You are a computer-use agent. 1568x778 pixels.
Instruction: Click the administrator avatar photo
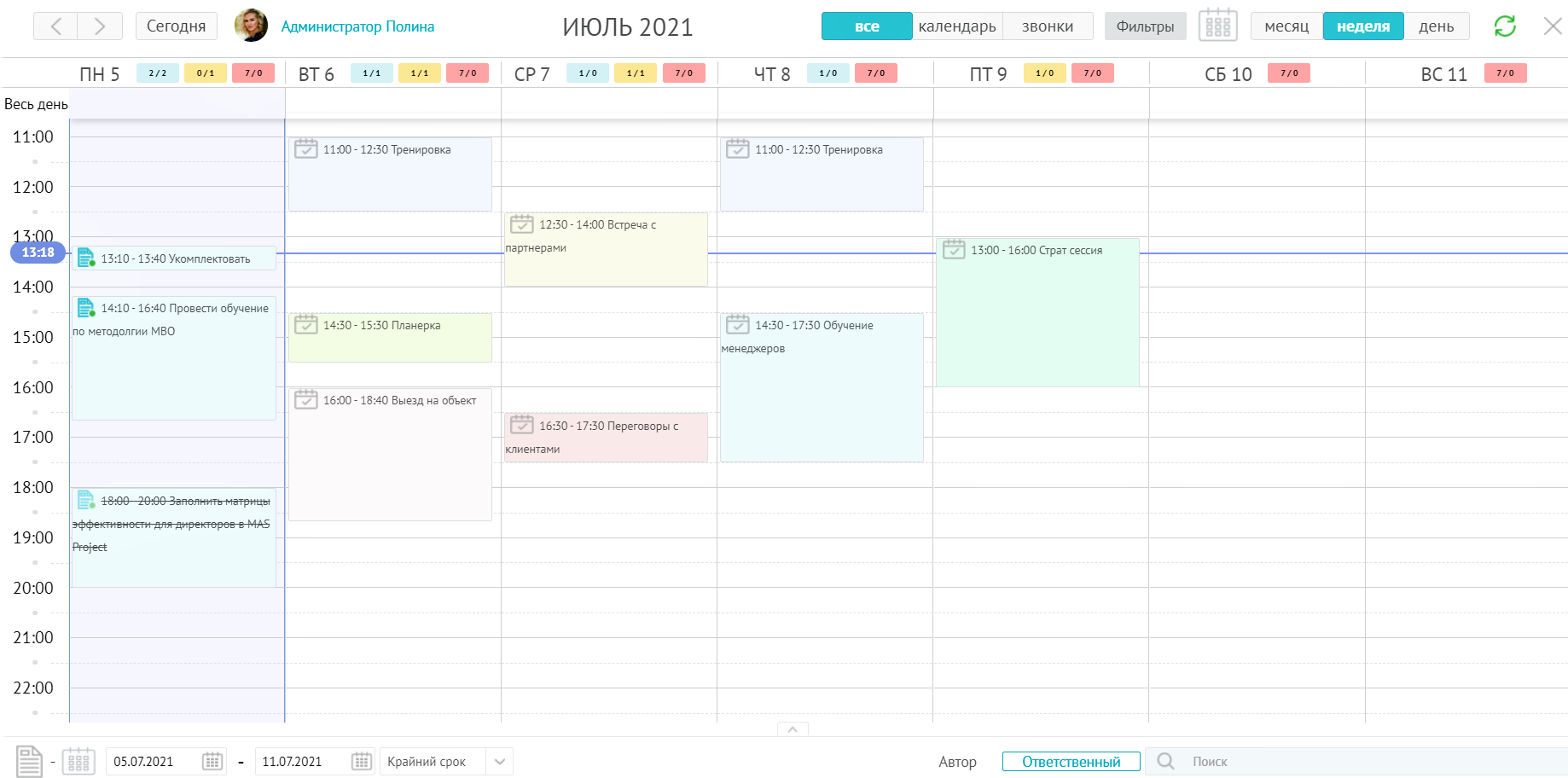tap(251, 26)
